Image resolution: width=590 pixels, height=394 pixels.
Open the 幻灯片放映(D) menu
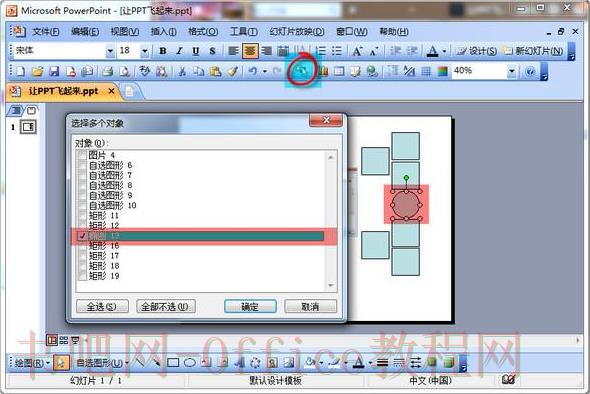pos(297,32)
